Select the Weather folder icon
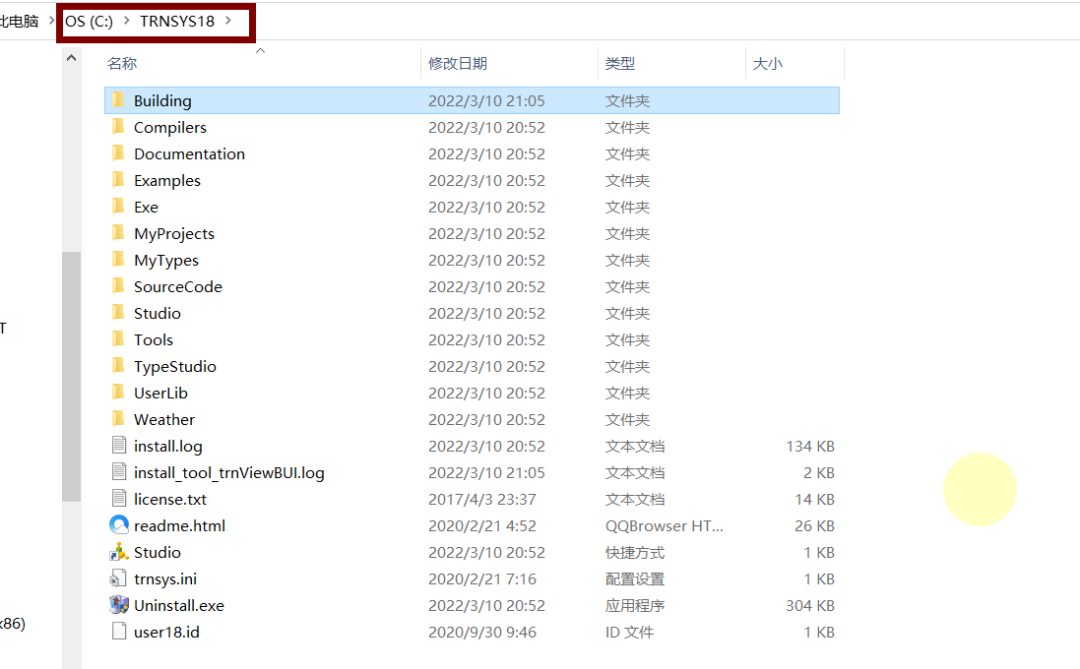Viewport: 1080px width, 669px height. [118, 419]
